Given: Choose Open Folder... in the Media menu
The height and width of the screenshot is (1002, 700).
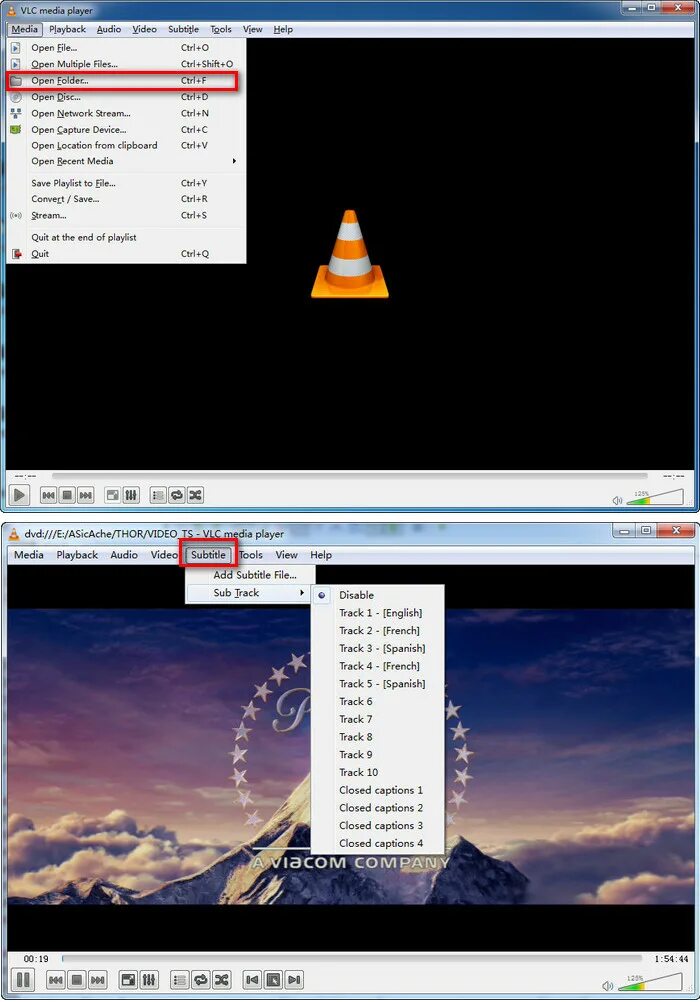Looking at the screenshot, I should [126, 81].
